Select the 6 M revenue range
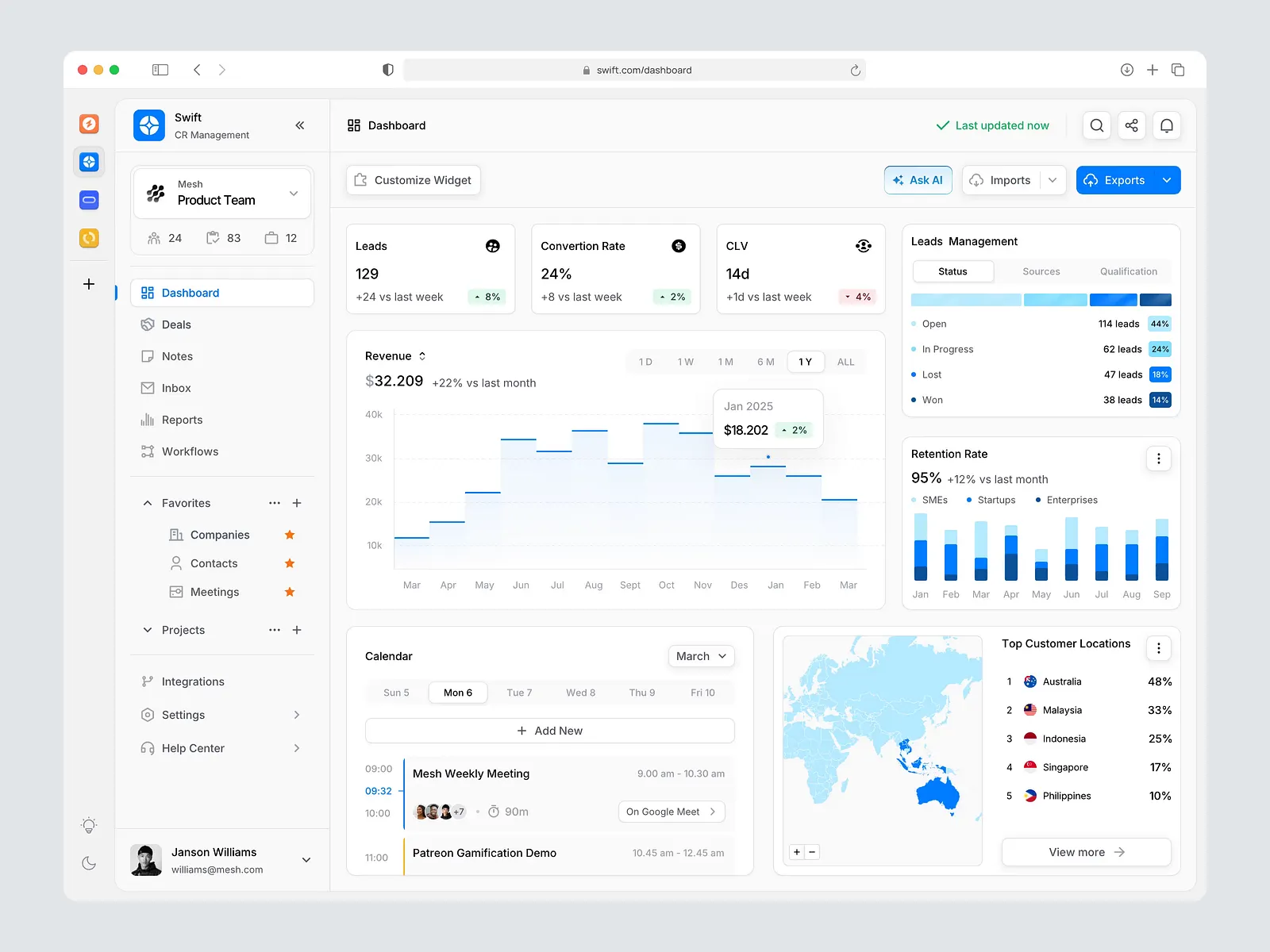This screenshot has height=952, width=1270. 766,362
